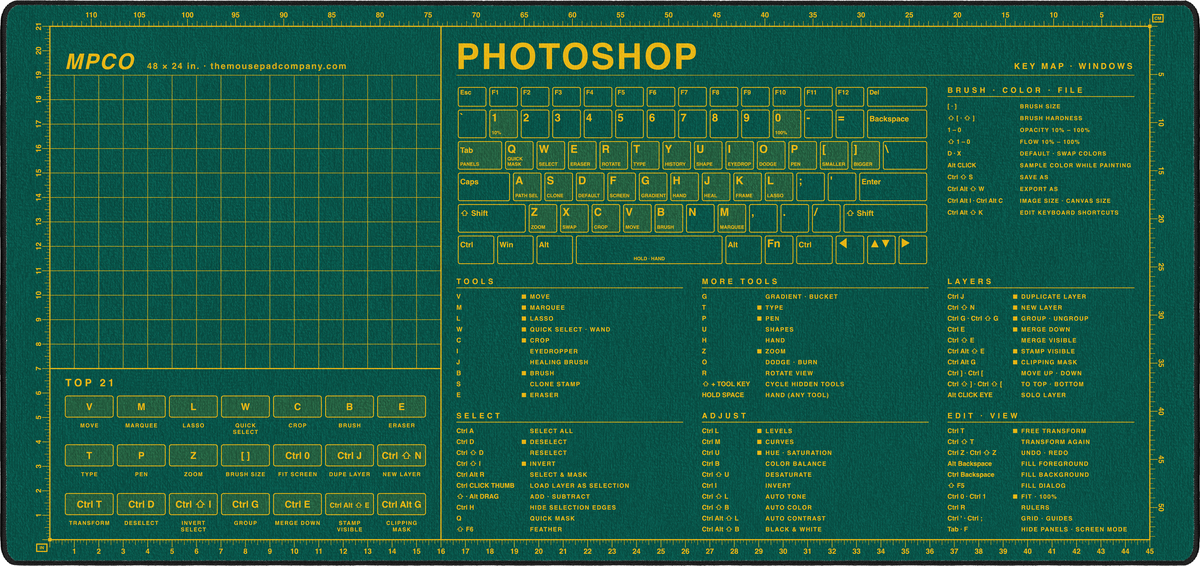Click the Ctrl 0 FIT SCREEN key in Top 21
Viewport: 1200px width, 566px height.
(298, 456)
